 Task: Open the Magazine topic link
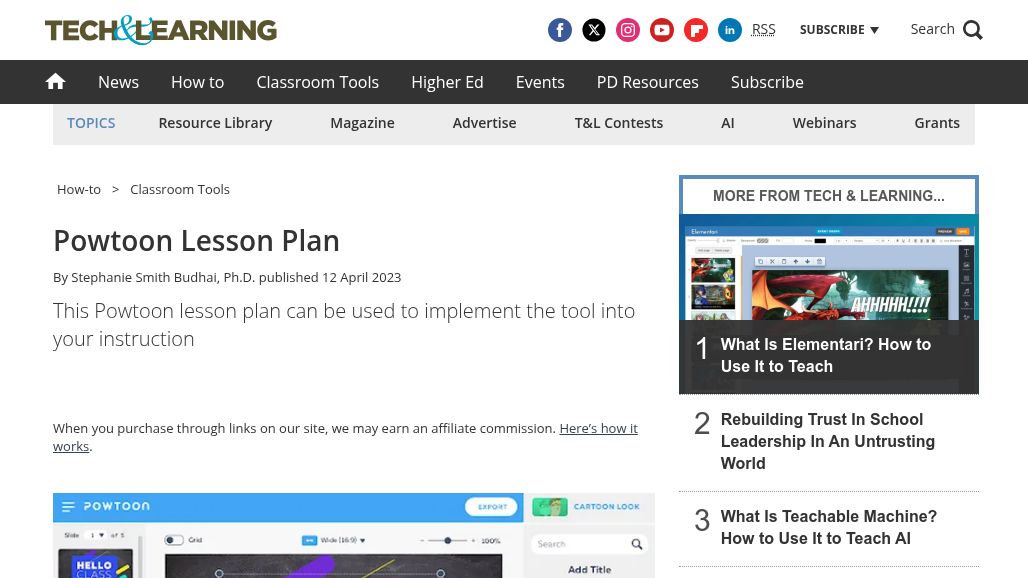(363, 123)
